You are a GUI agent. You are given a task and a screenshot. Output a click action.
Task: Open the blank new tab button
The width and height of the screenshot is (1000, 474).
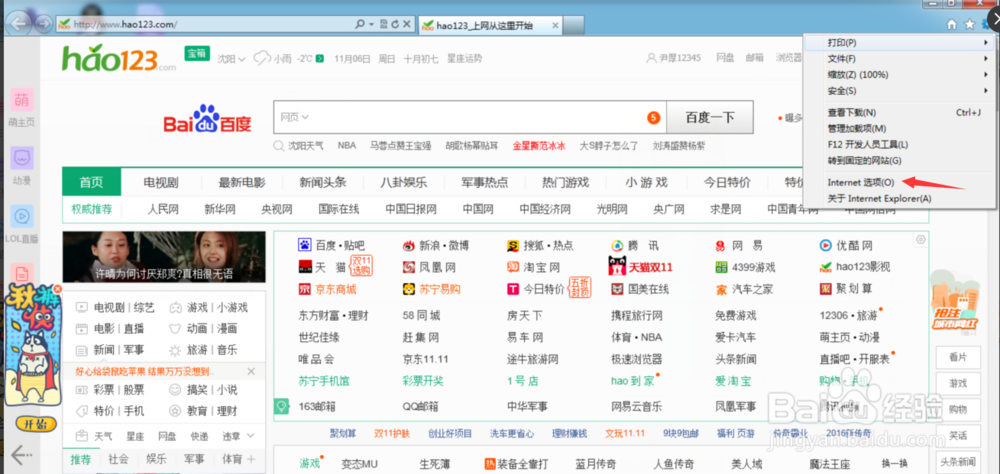click(x=574, y=26)
